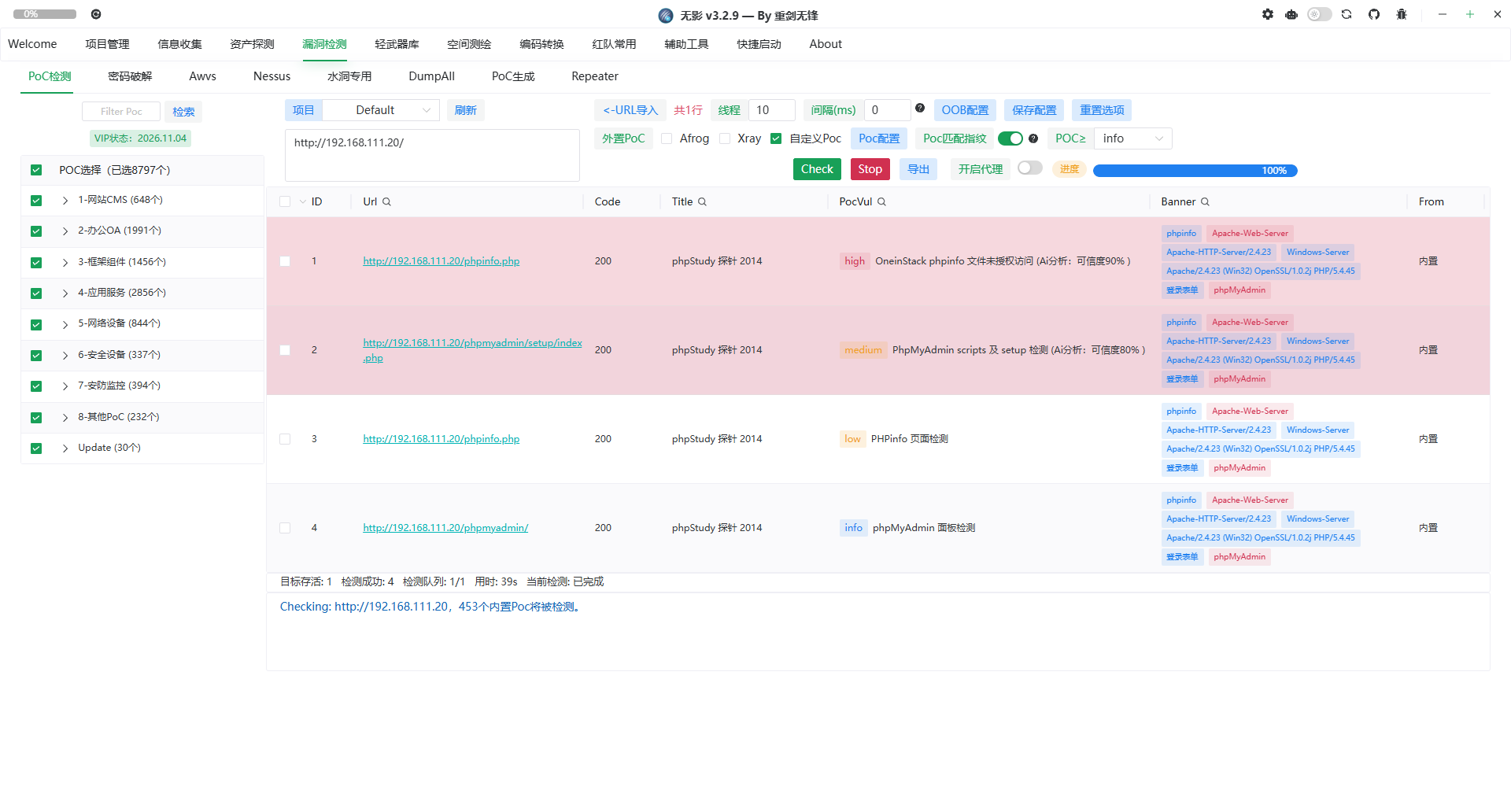Click the search icon in Url column header
The width and height of the screenshot is (1511, 812).
point(386,202)
